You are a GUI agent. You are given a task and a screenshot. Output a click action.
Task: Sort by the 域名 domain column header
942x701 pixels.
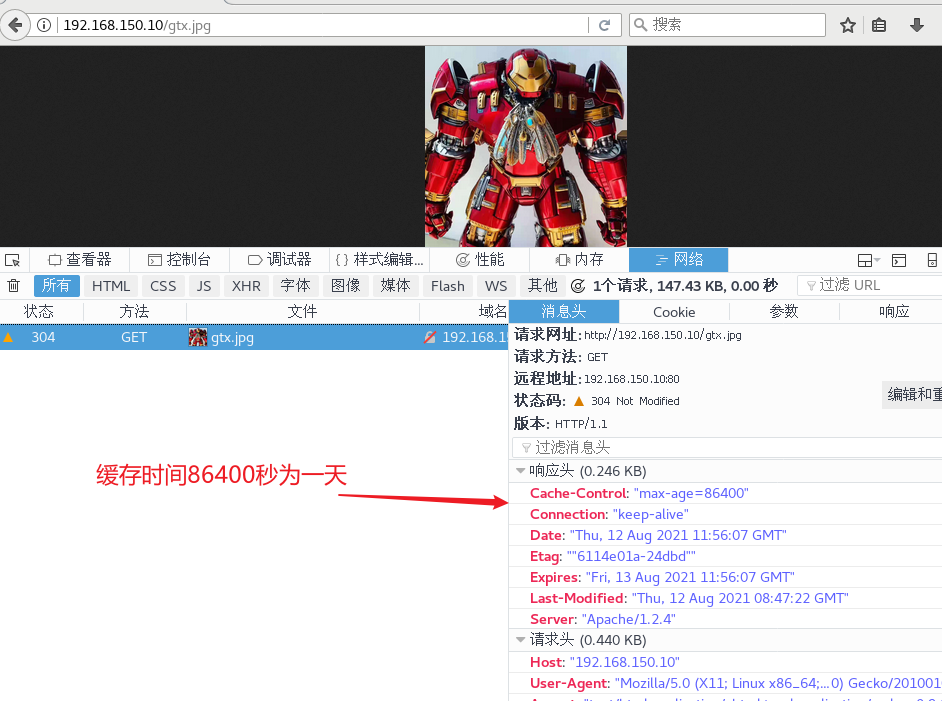(x=464, y=311)
